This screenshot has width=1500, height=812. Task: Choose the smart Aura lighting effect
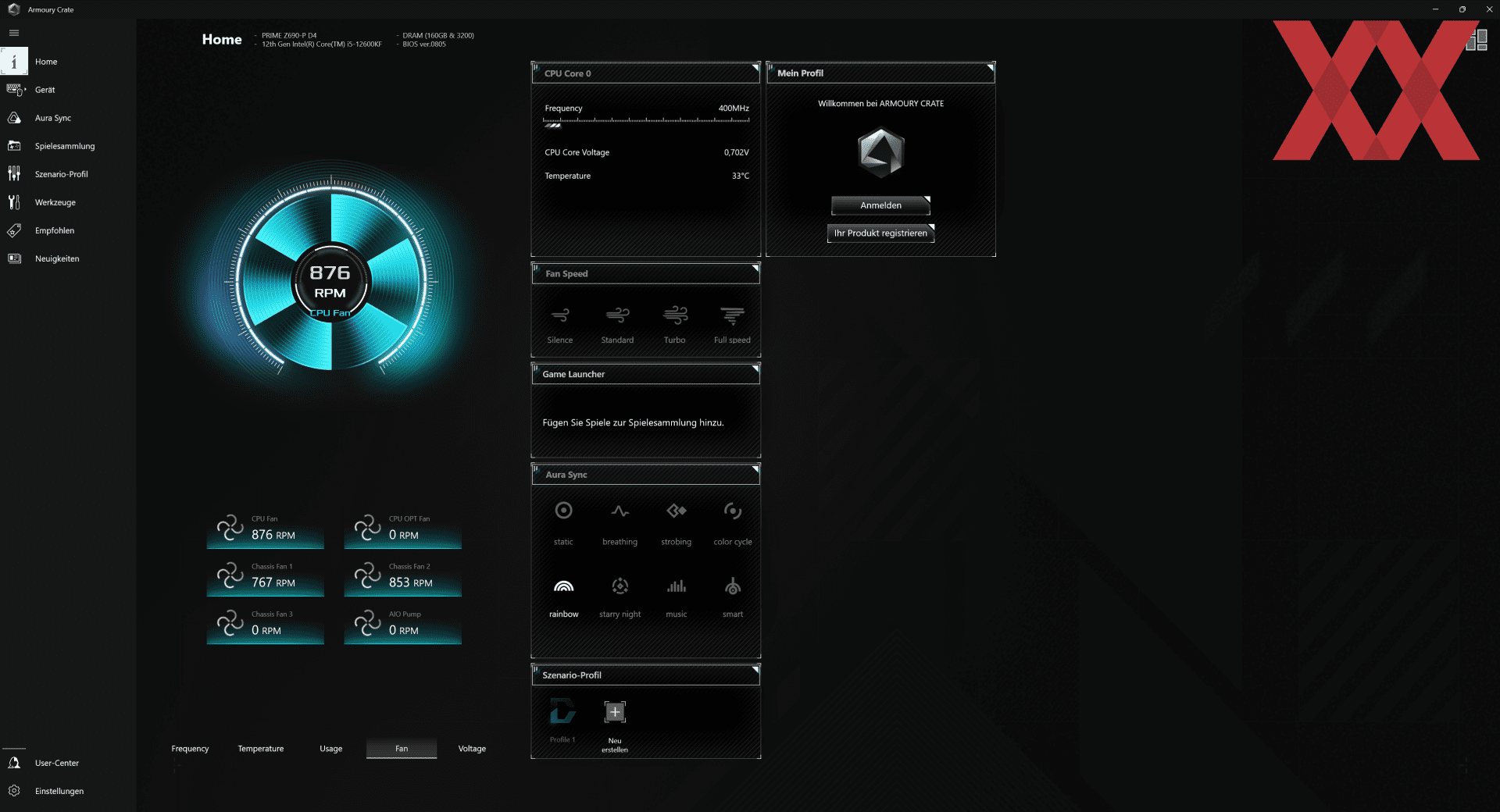[733, 597]
